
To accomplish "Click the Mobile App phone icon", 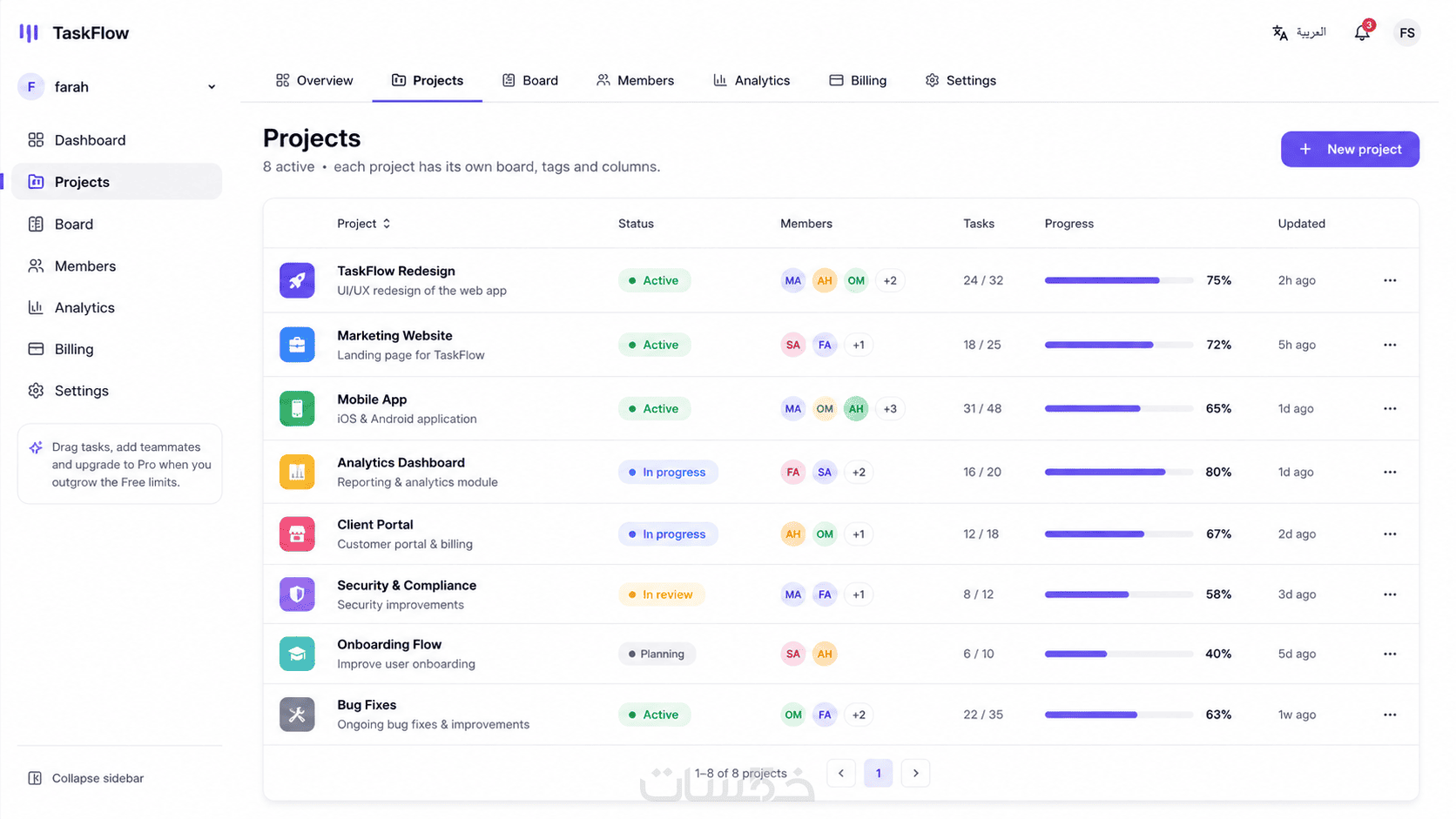I will click(297, 408).
